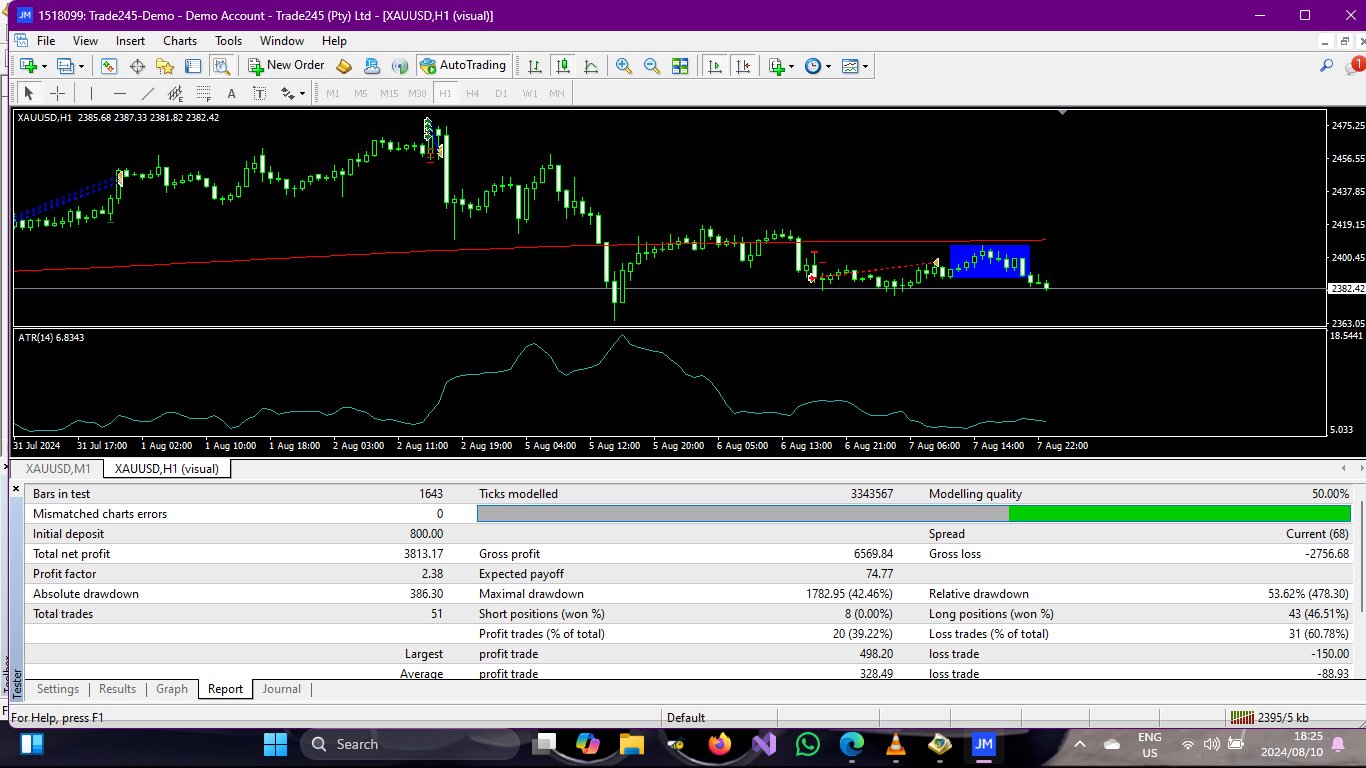Activate the standard cursor arrow mode
The width and height of the screenshot is (1366, 768).
(x=29, y=93)
